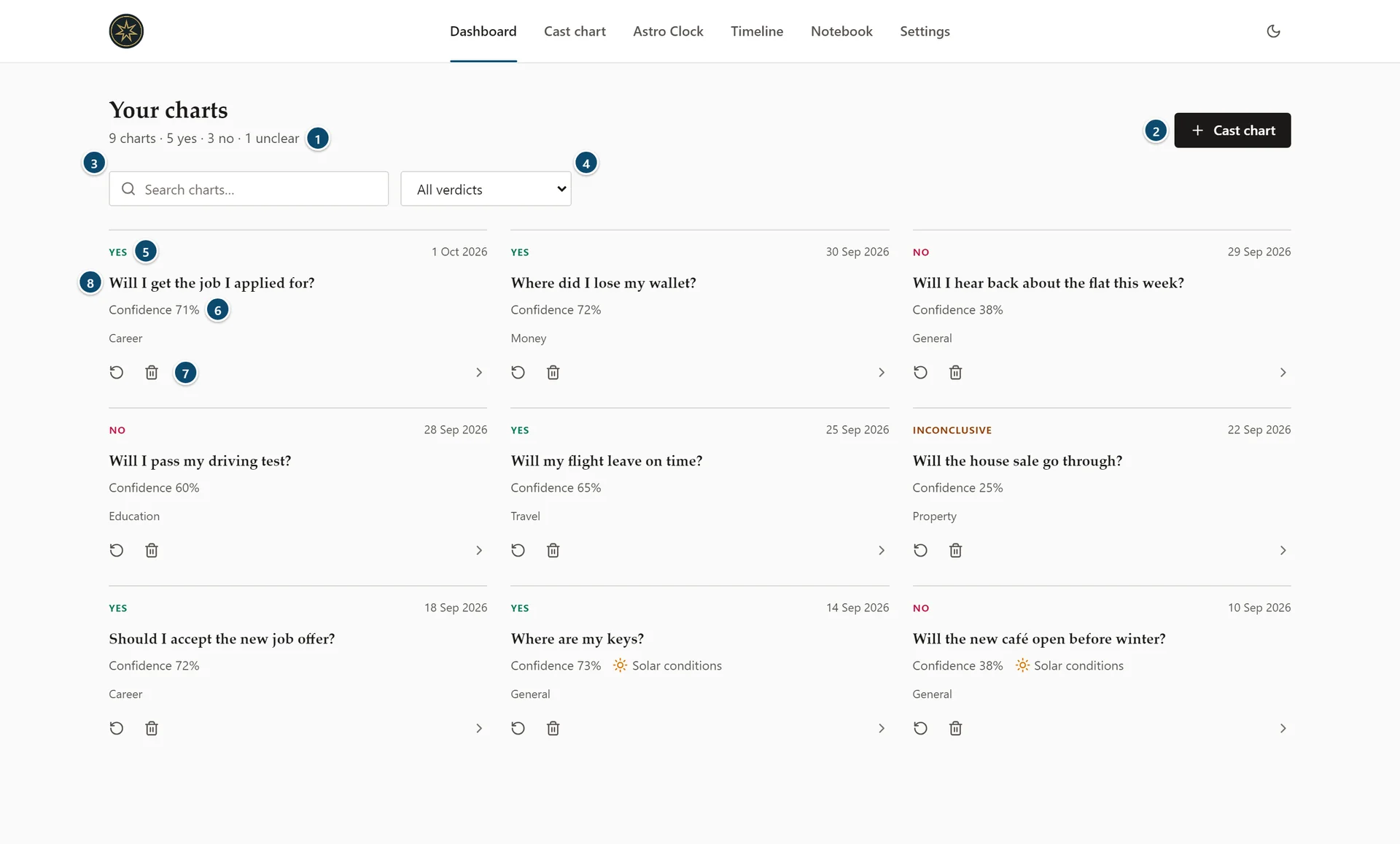Recast the 'Will I get the job' chart
Image resolution: width=1400 pixels, height=844 pixels.
(117, 373)
